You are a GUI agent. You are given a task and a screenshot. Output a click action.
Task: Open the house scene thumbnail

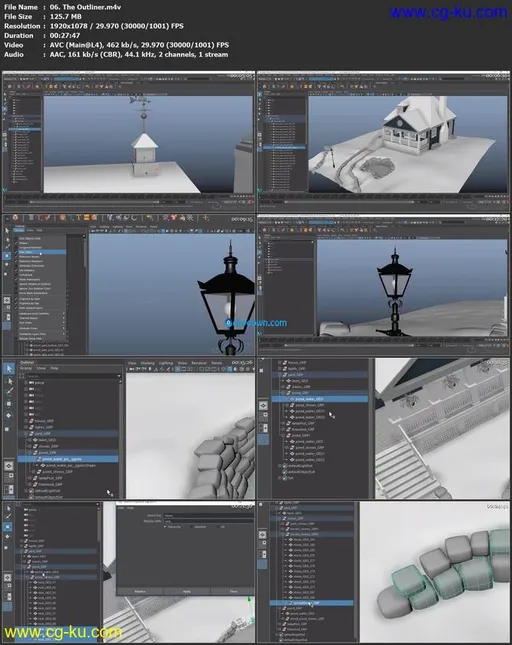(x=383, y=140)
